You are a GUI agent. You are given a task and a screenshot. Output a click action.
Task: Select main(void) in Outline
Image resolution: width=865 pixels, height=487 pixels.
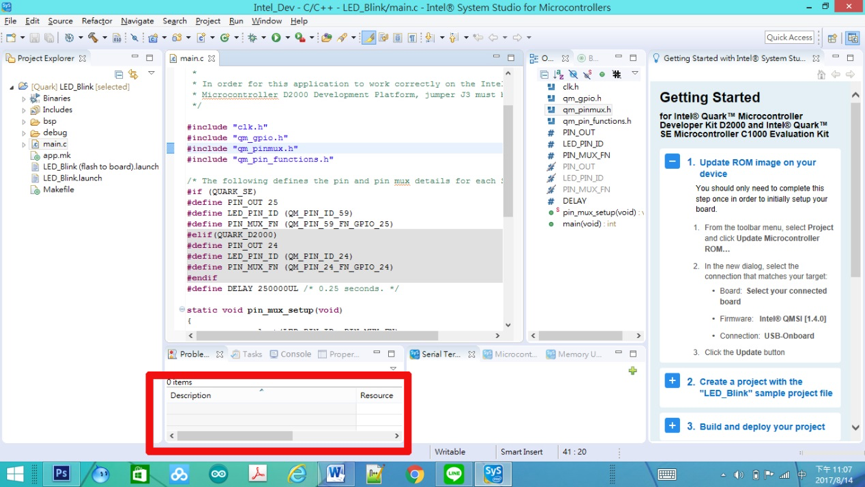tap(589, 223)
